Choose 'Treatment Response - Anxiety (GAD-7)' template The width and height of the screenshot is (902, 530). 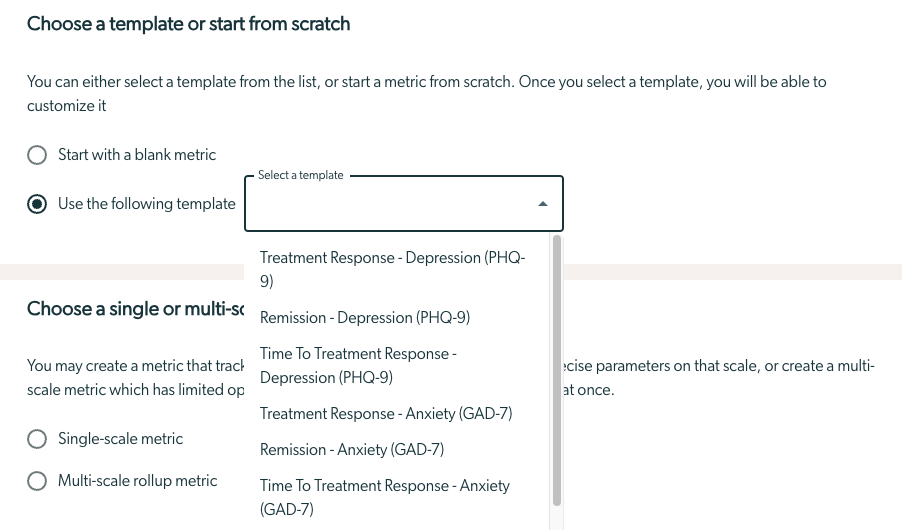397,414
